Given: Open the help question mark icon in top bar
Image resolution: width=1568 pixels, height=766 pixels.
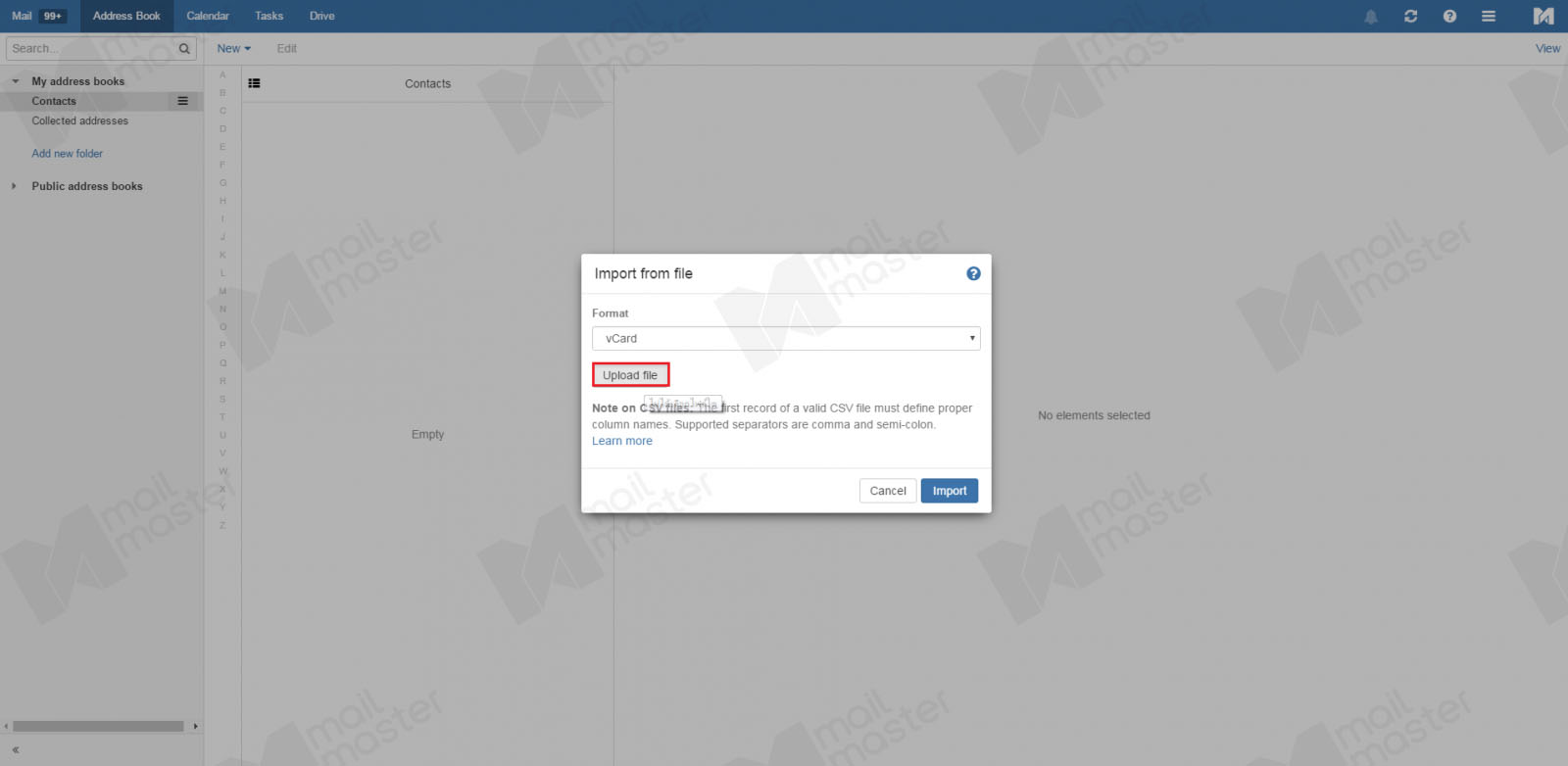Looking at the screenshot, I should click(x=1449, y=17).
